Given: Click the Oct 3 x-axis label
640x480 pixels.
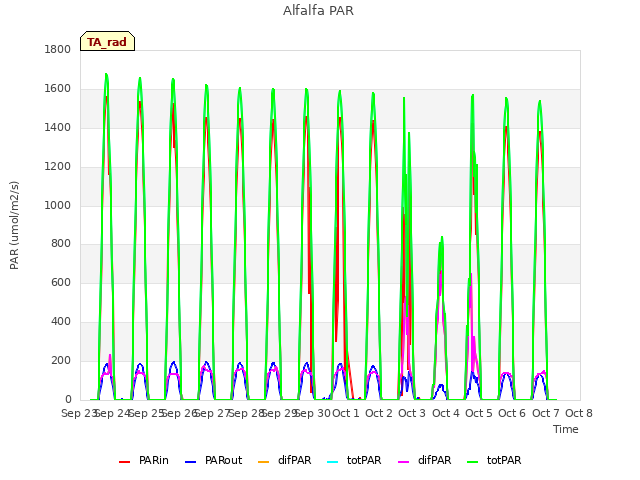Looking at the screenshot, I should pyautogui.click(x=412, y=413).
